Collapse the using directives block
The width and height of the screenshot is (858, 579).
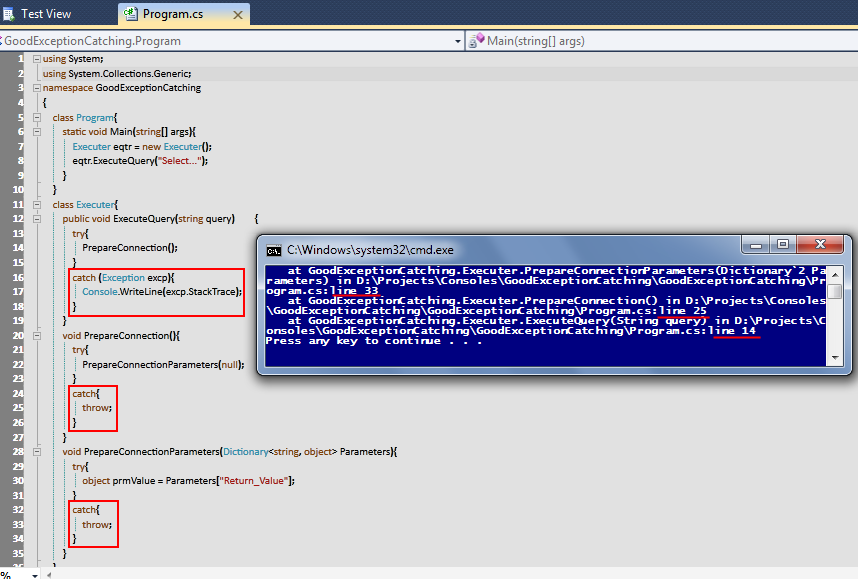click(x=37, y=59)
